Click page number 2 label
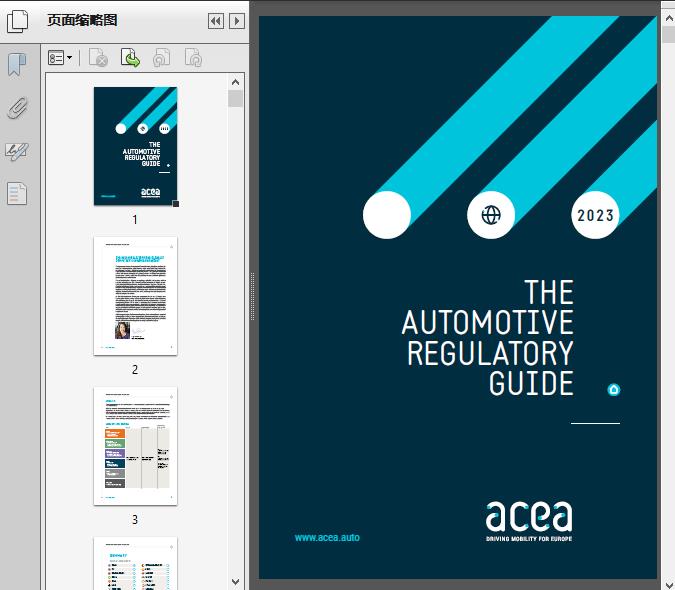This screenshot has height=590, width=675. coord(135,370)
